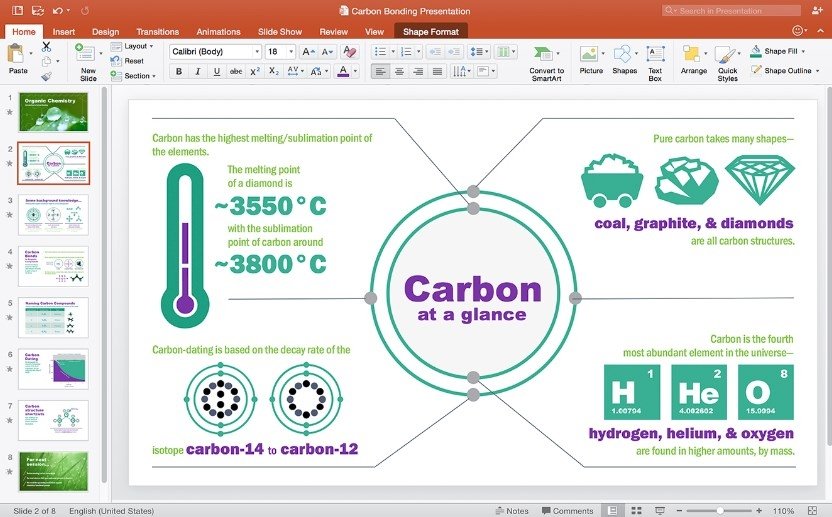The width and height of the screenshot is (832, 517).
Task: Click the Undo arrow icon
Action: (58, 10)
